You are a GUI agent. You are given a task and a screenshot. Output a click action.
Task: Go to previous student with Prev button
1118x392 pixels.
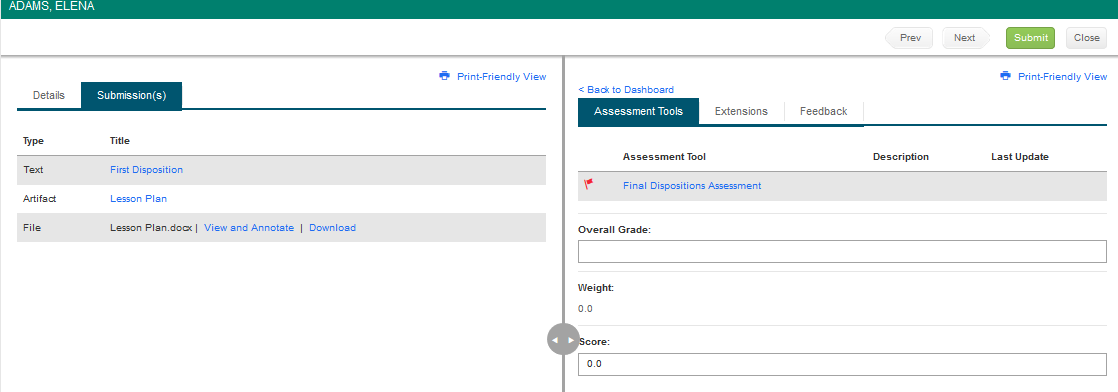pyautogui.click(x=909, y=38)
